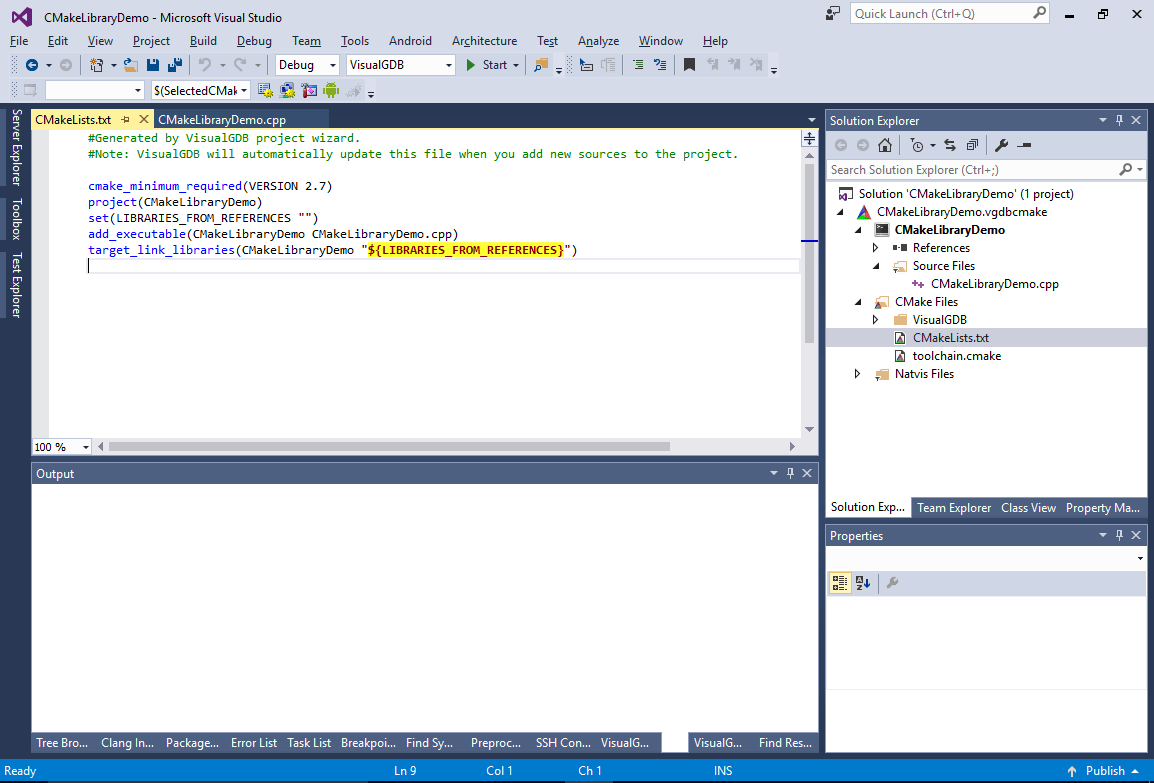Viewport: 1154px width, 783px height.
Task: Change the editor zoom from 100%
Action: (62, 446)
